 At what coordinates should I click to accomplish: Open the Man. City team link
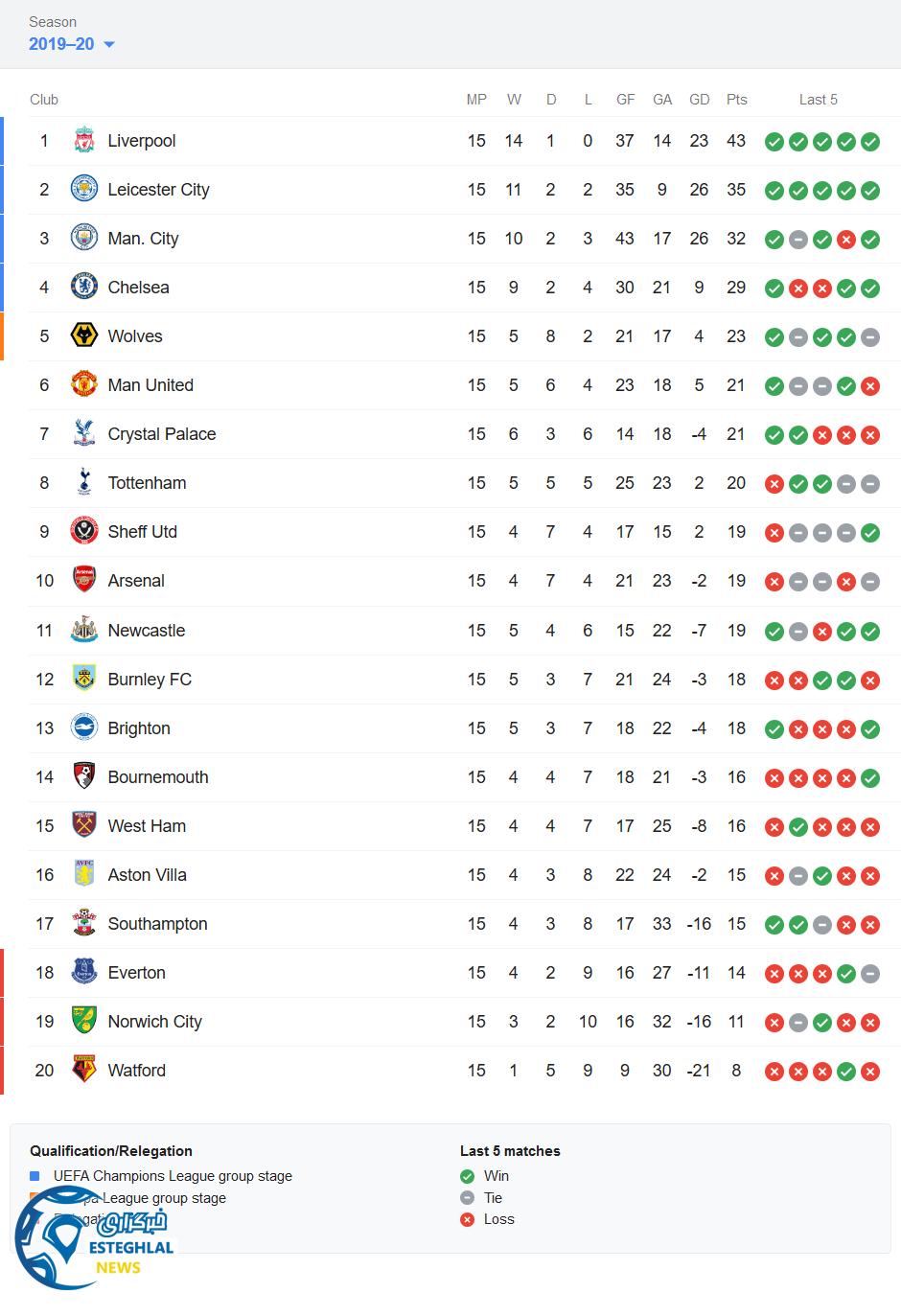click(143, 239)
